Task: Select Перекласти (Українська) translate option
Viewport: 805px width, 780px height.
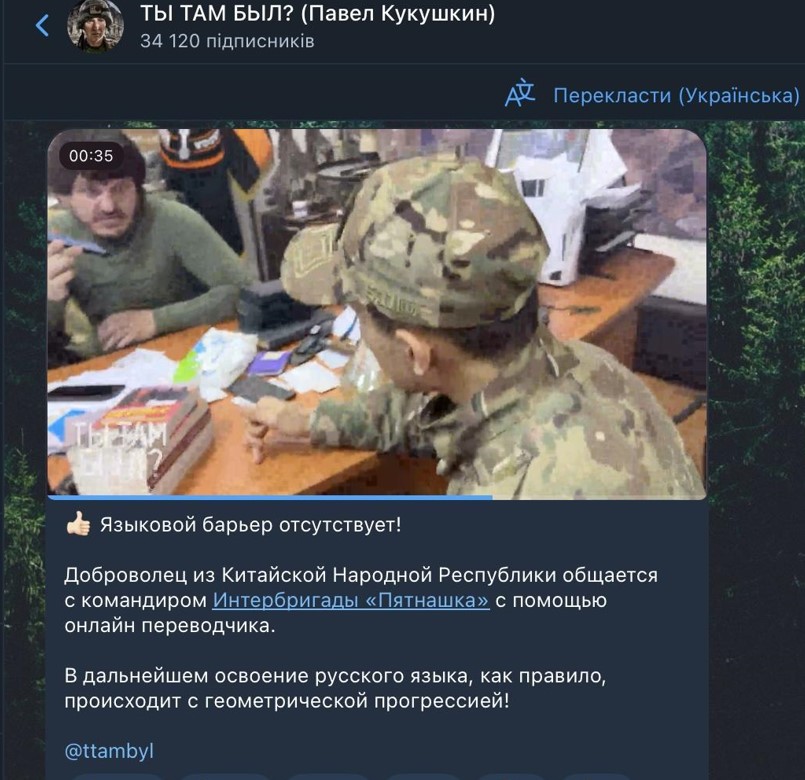Action: 676,96
